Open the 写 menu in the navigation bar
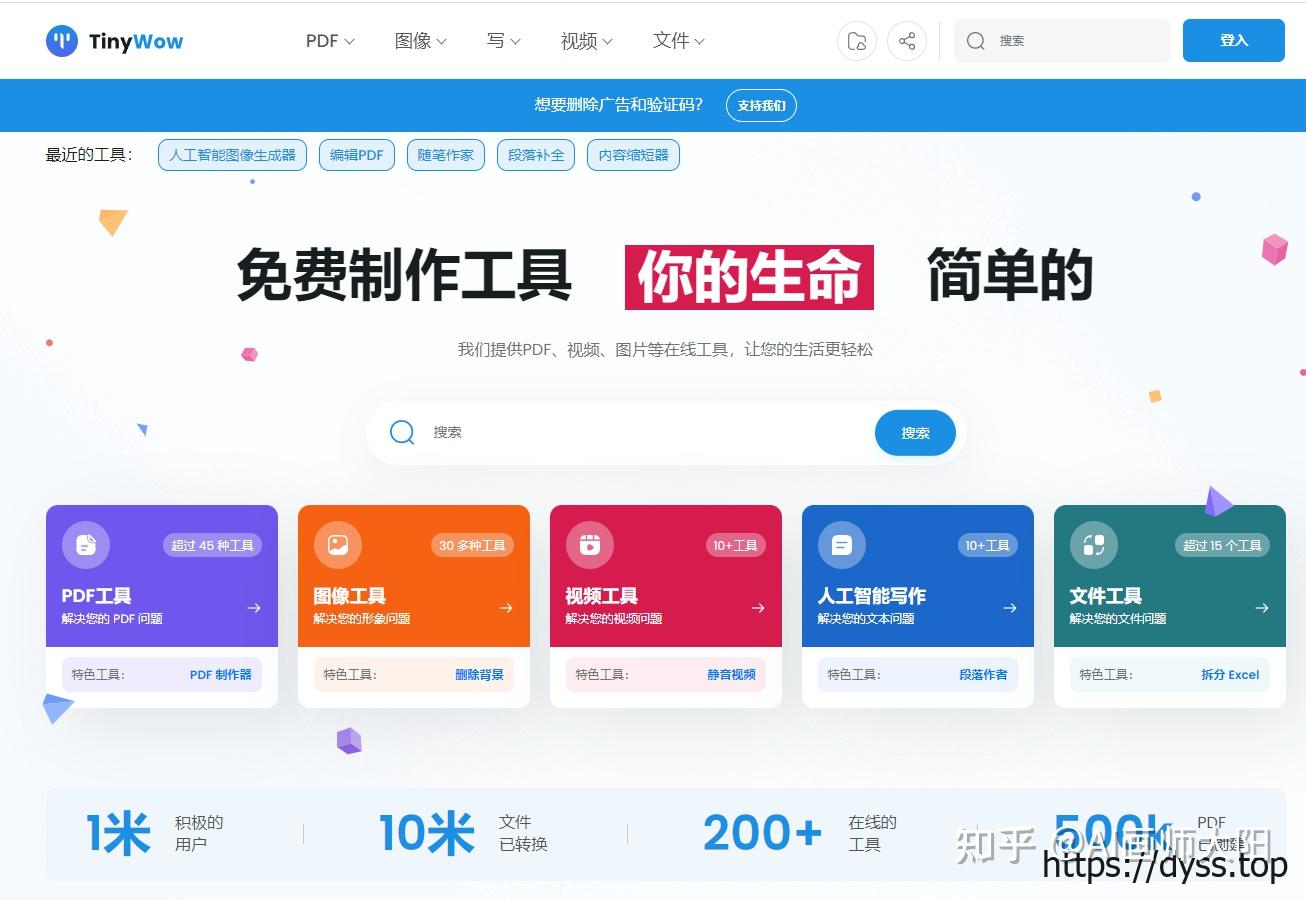 click(502, 41)
